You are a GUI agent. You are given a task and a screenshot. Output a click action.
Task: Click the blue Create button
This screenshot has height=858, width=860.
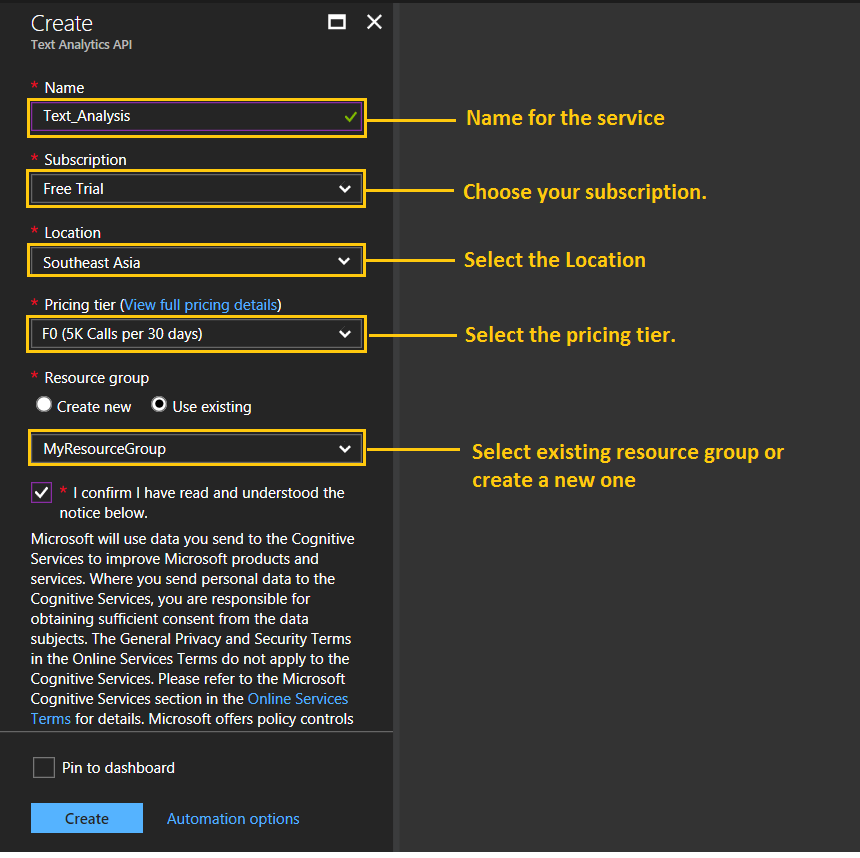[x=87, y=819]
